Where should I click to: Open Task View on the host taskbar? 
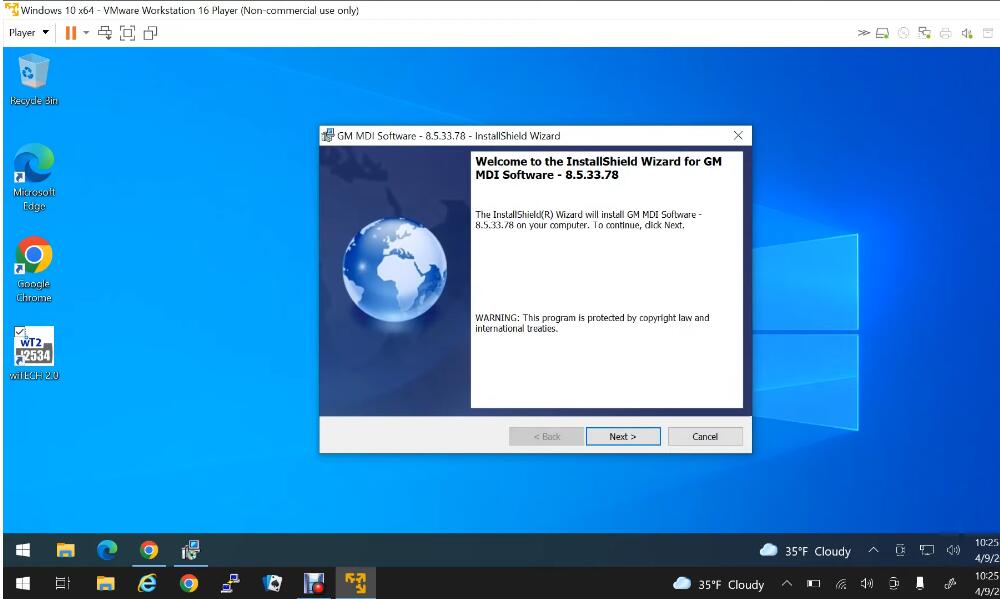coord(62,583)
